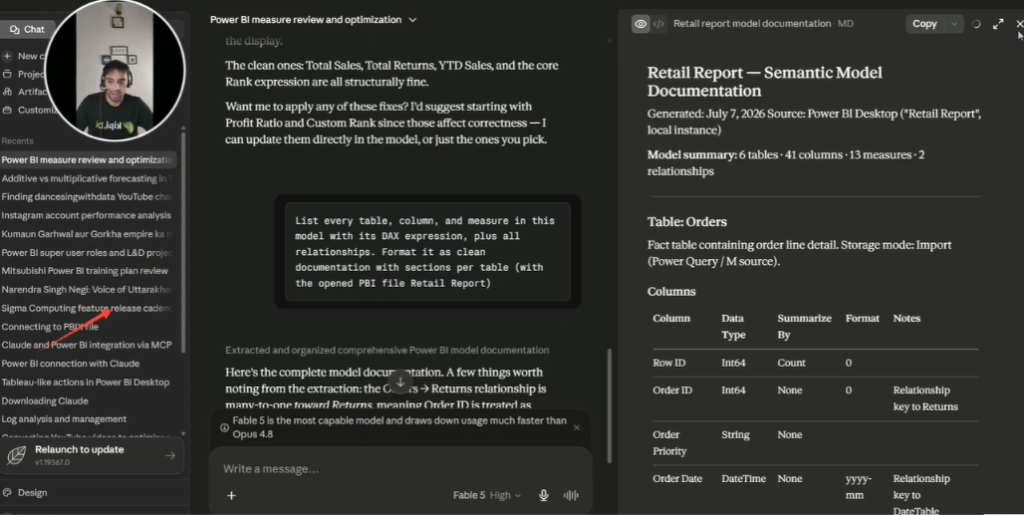Click the scroll-to-bottom arrow button
Viewport: 1024px width, 515px height.
[x=400, y=382]
